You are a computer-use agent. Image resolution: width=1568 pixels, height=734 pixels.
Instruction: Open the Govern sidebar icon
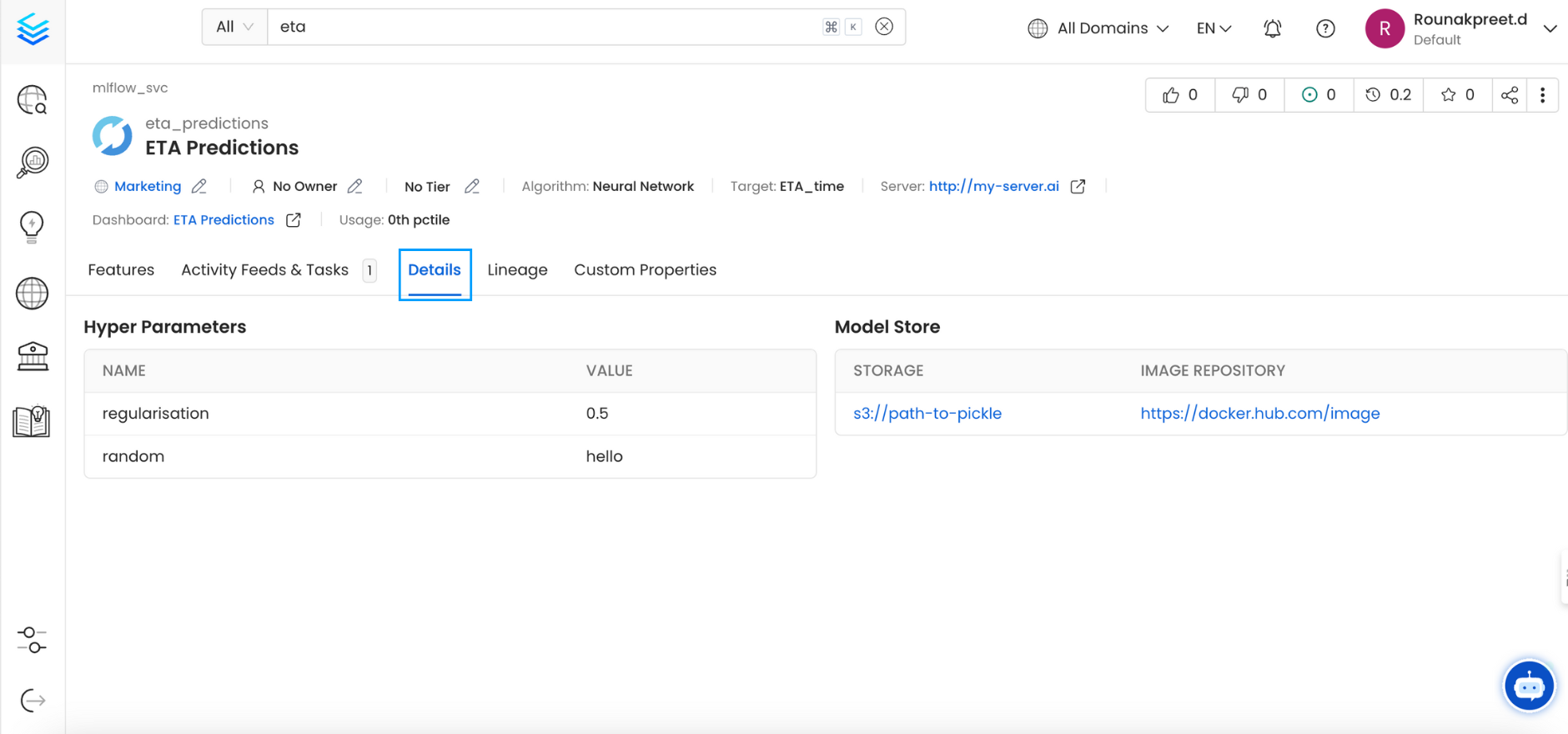tap(33, 356)
